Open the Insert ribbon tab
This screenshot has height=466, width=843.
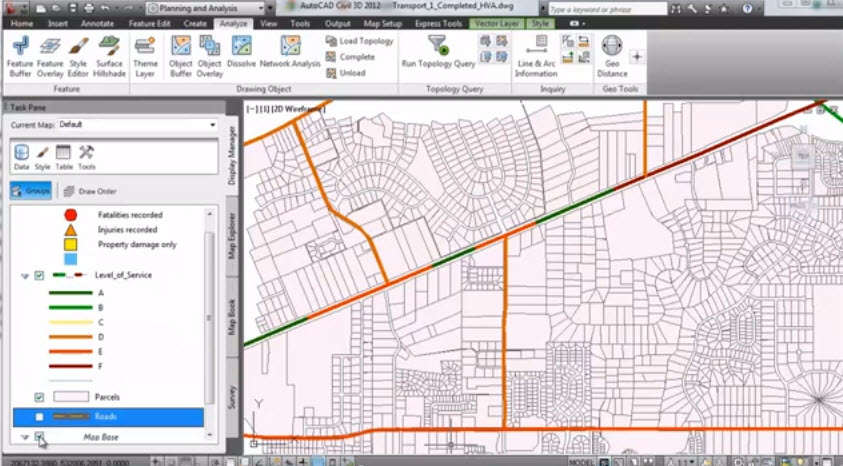(x=58, y=24)
